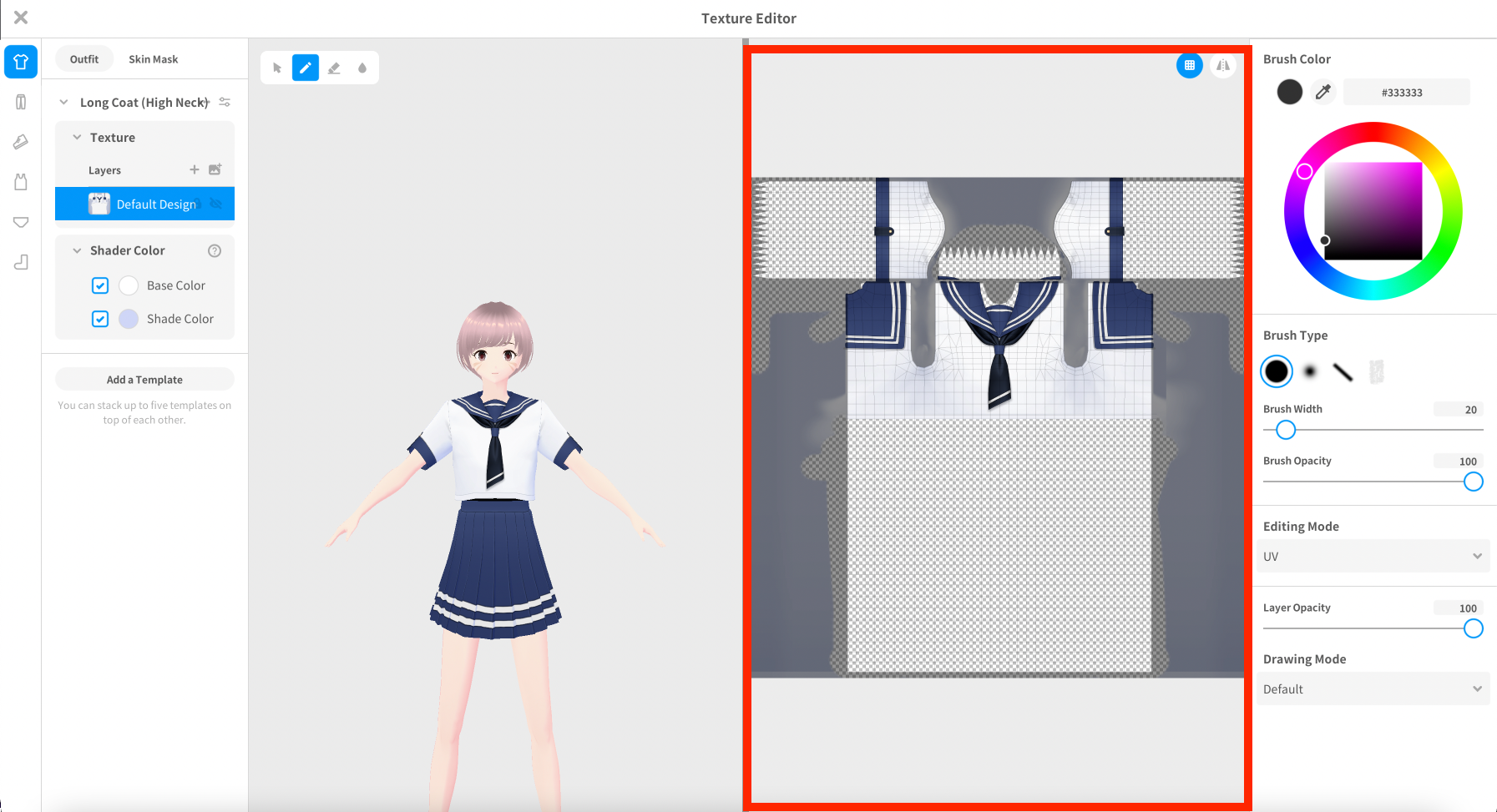The width and height of the screenshot is (1497, 812).
Task: Toggle the UV grid display icon
Action: 1189,65
